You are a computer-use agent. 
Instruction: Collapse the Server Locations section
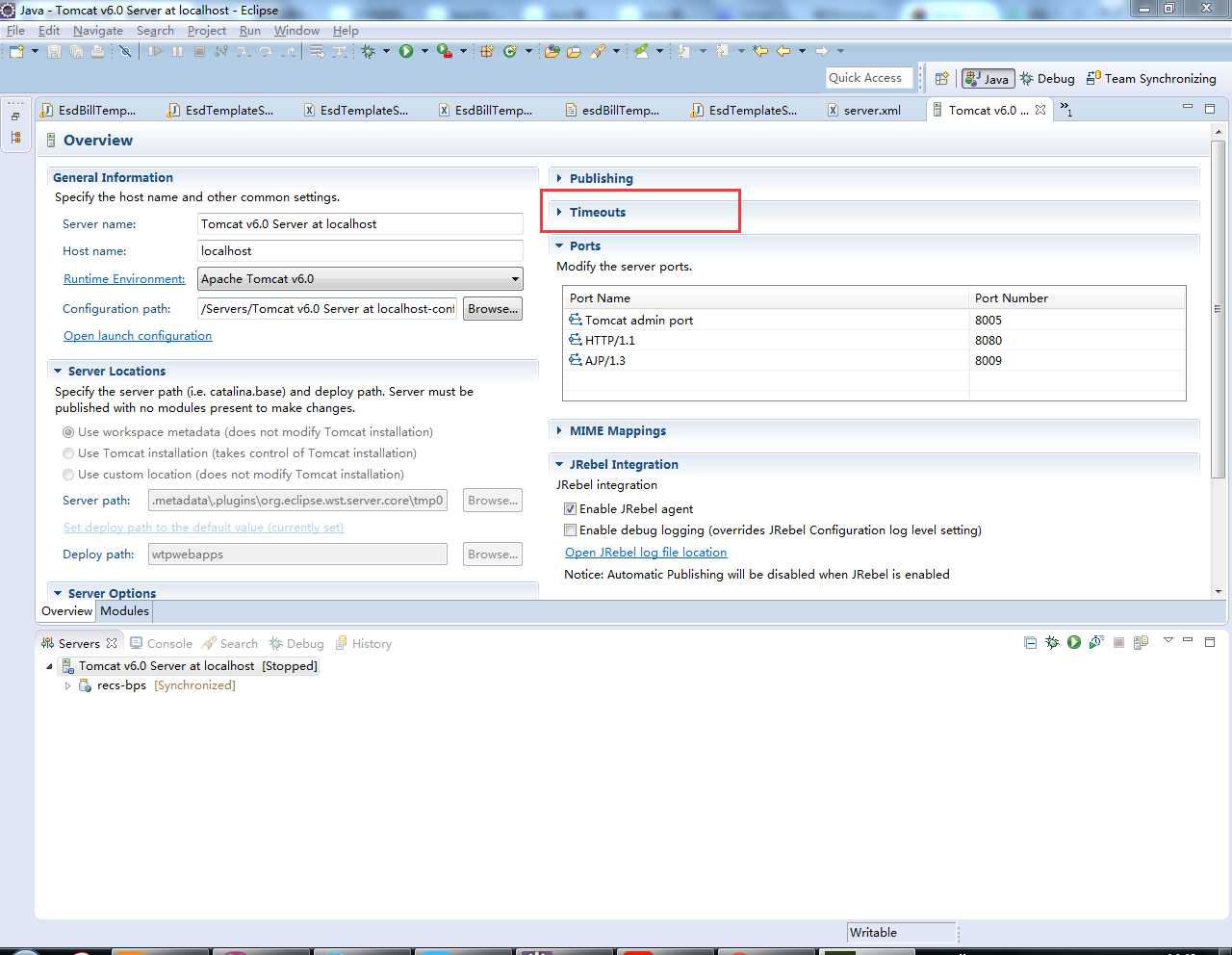[x=58, y=371]
